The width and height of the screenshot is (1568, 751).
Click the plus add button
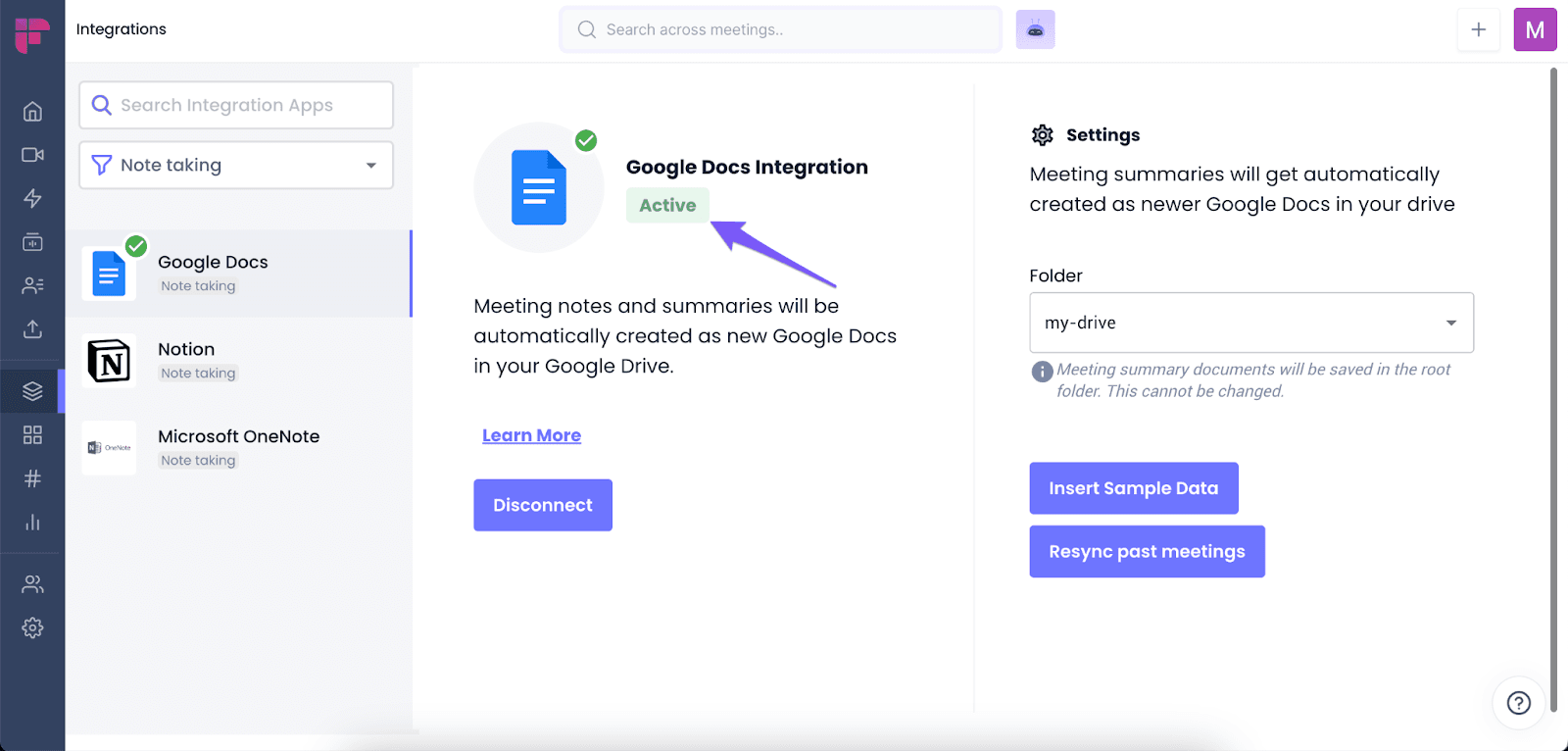[1478, 29]
